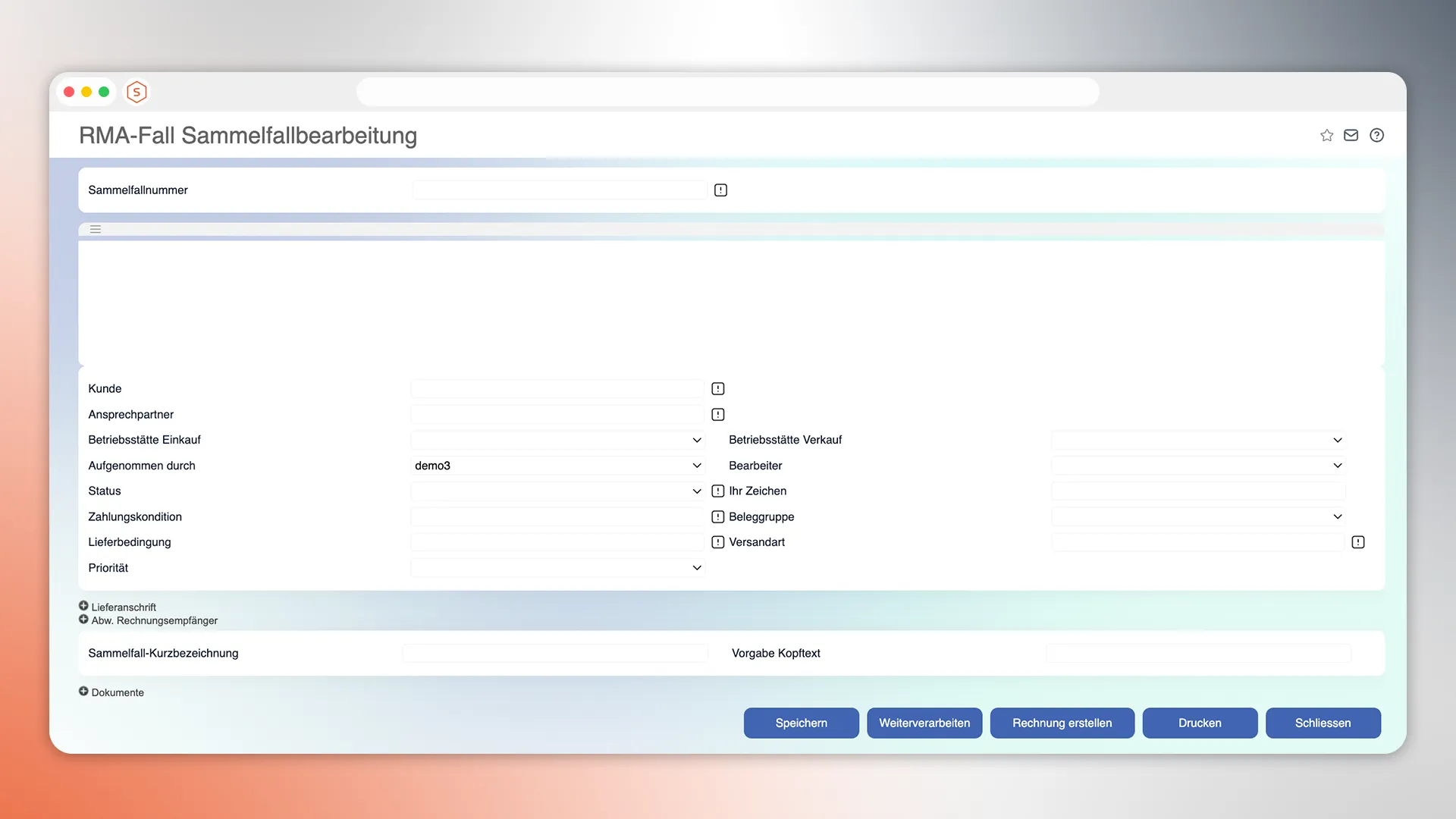Expand the Abw. Rechnungsempfänger section
Screen dimensions: 1456x819
(83, 620)
